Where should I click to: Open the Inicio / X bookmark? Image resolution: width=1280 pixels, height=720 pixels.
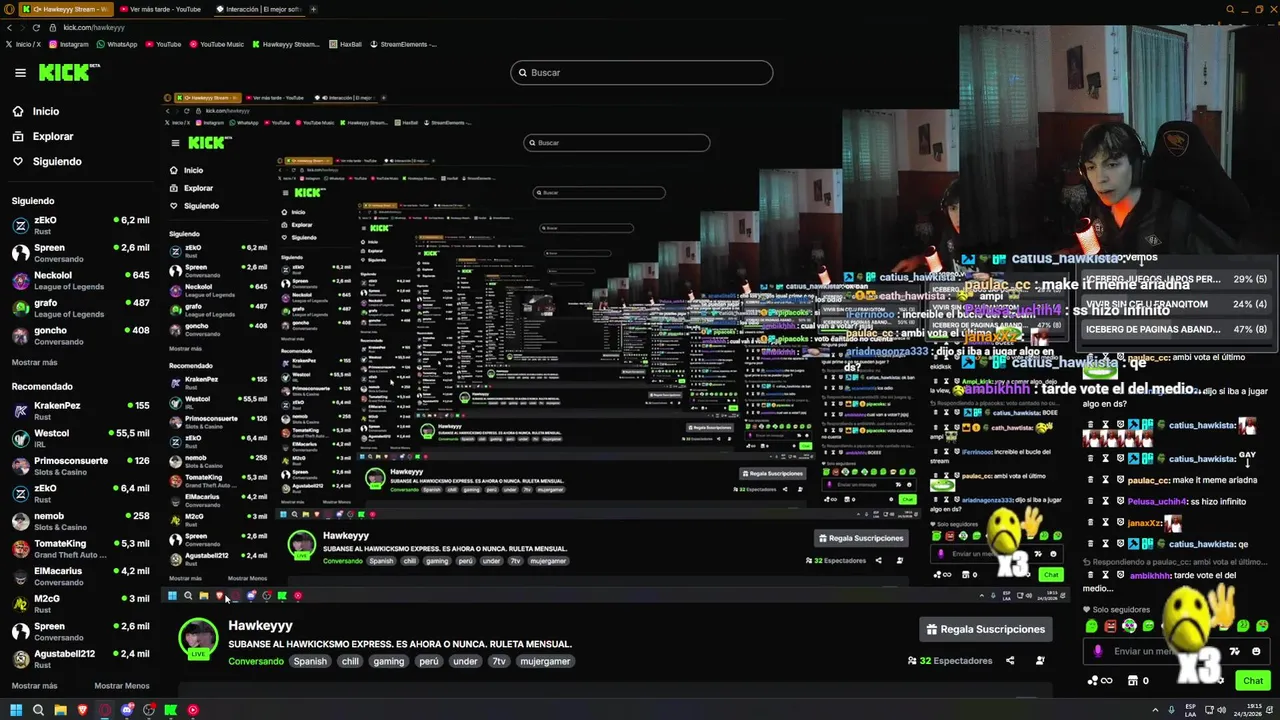click(24, 44)
